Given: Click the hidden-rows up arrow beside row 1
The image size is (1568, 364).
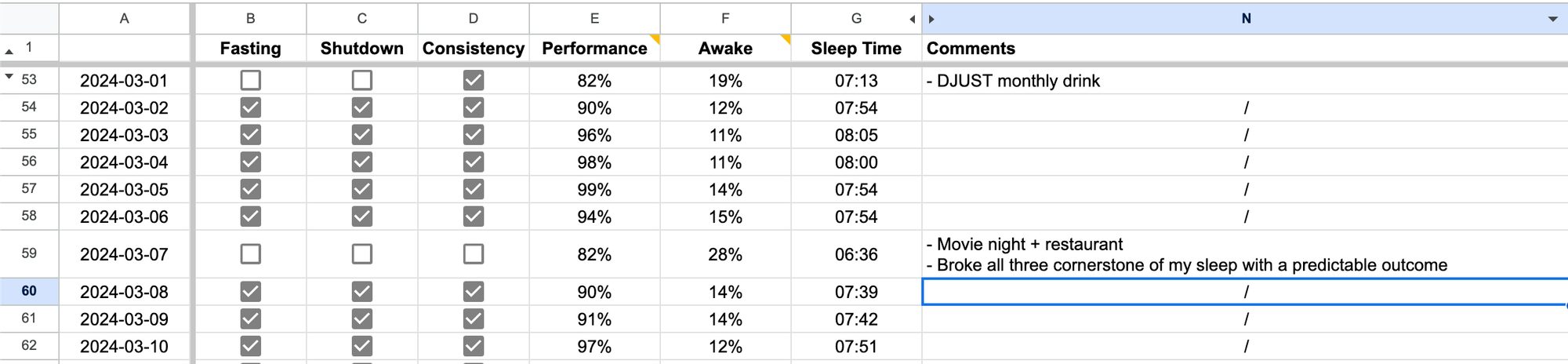Looking at the screenshot, I should click(9, 51).
